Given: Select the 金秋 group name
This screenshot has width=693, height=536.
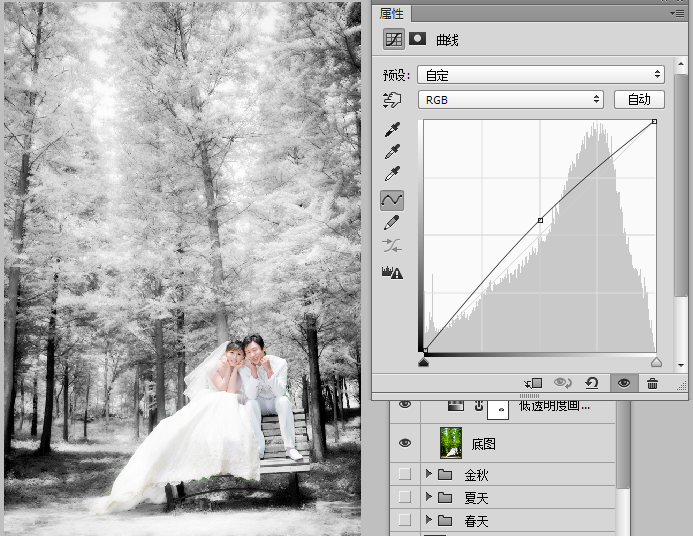Looking at the screenshot, I should coord(476,475).
